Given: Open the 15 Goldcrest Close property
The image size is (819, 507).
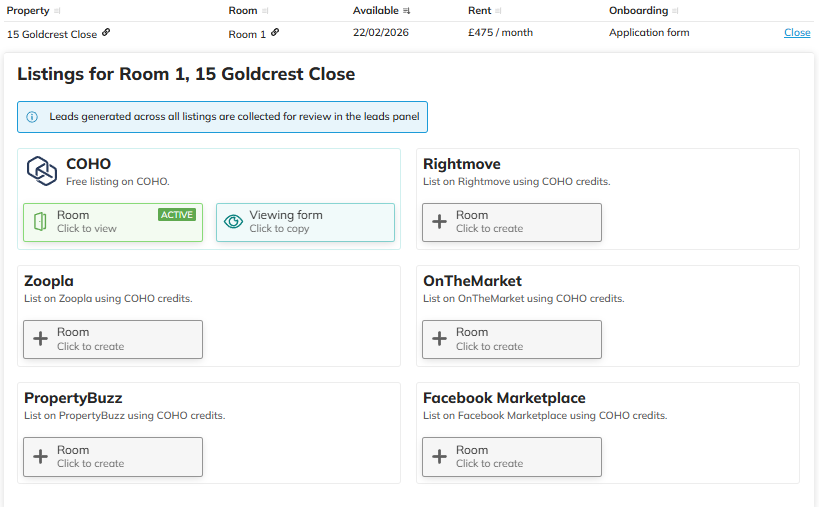Looking at the screenshot, I should pyautogui.click(x=52, y=34).
